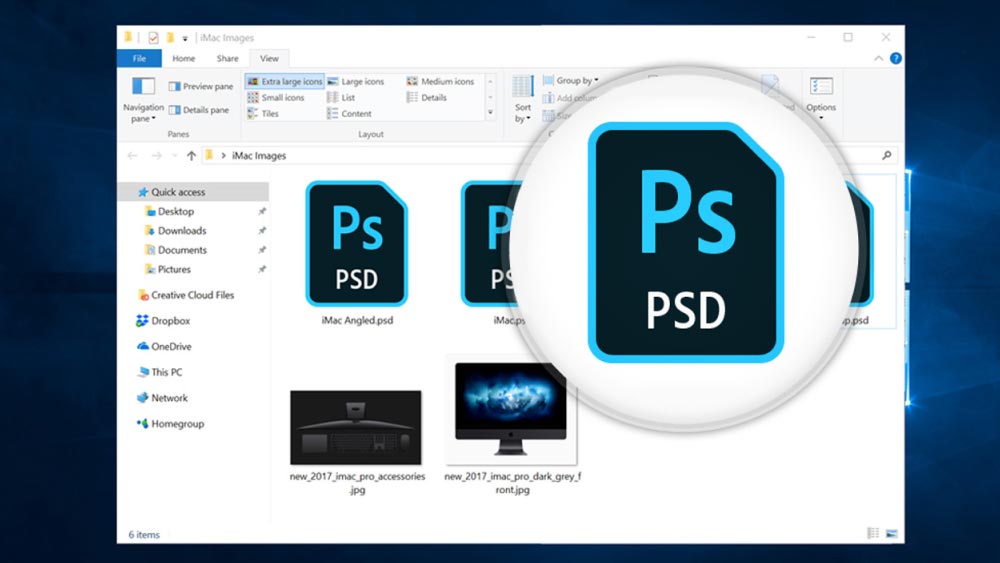1000x563 pixels.
Task: Go back to previous folder
Action: pyautogui.click(x=133, y=156)
